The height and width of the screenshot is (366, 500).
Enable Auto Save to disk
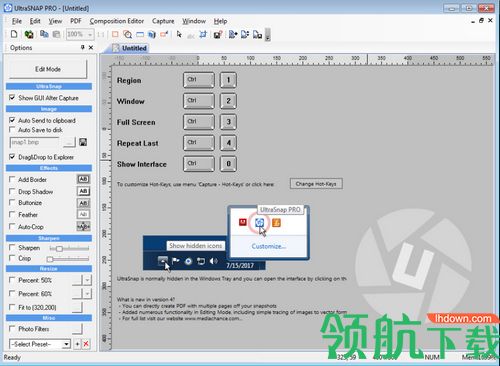(x=12, y=129)
